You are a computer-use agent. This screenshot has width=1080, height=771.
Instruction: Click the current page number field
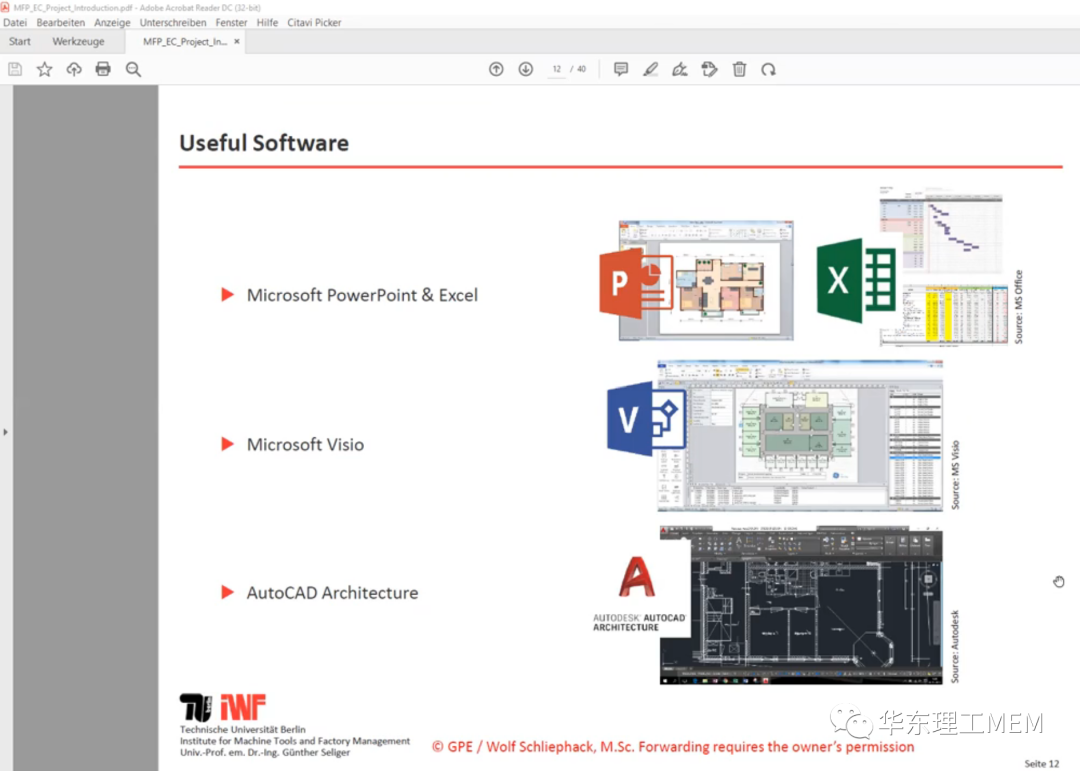[x=557, y=69]
